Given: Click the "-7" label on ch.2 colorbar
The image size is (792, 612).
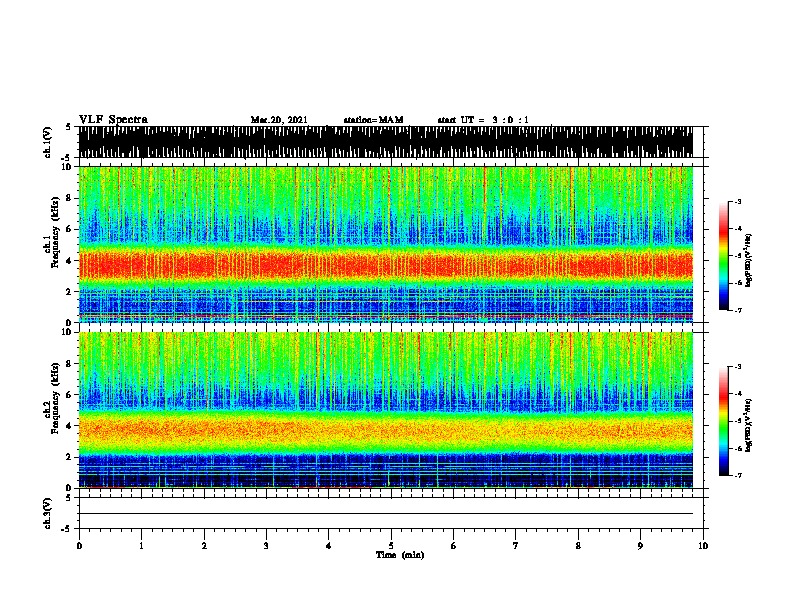Looking at the screenshot, I should tap(738, 475).
